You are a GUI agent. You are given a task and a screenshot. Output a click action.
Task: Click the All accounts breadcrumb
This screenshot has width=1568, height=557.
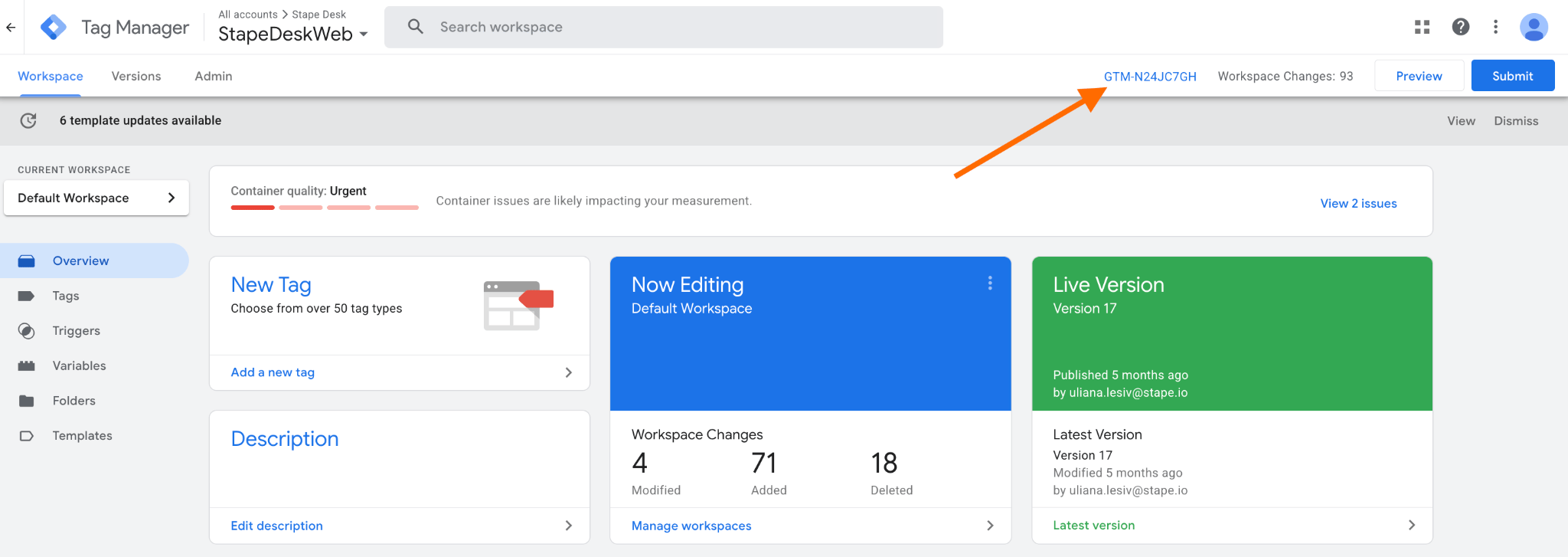pos(248,15)
